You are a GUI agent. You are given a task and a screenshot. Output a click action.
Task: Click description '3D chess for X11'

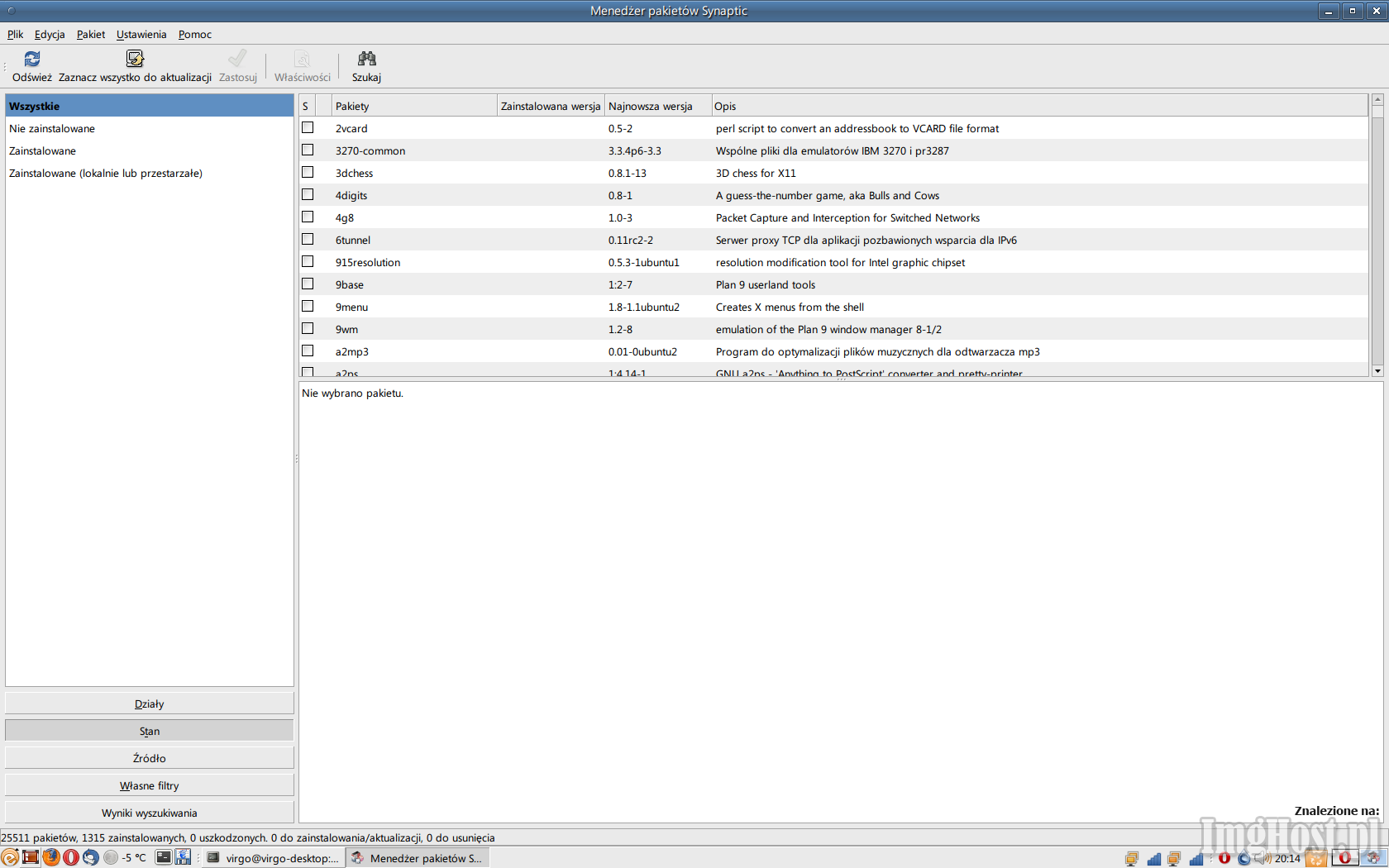[x=756, y=173]
